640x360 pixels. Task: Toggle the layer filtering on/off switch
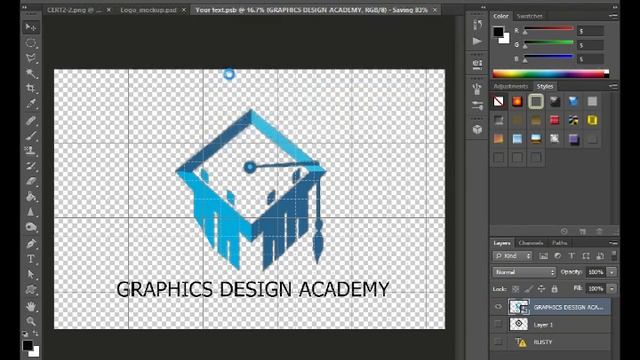pyautogui.click(x=613, y=256)
